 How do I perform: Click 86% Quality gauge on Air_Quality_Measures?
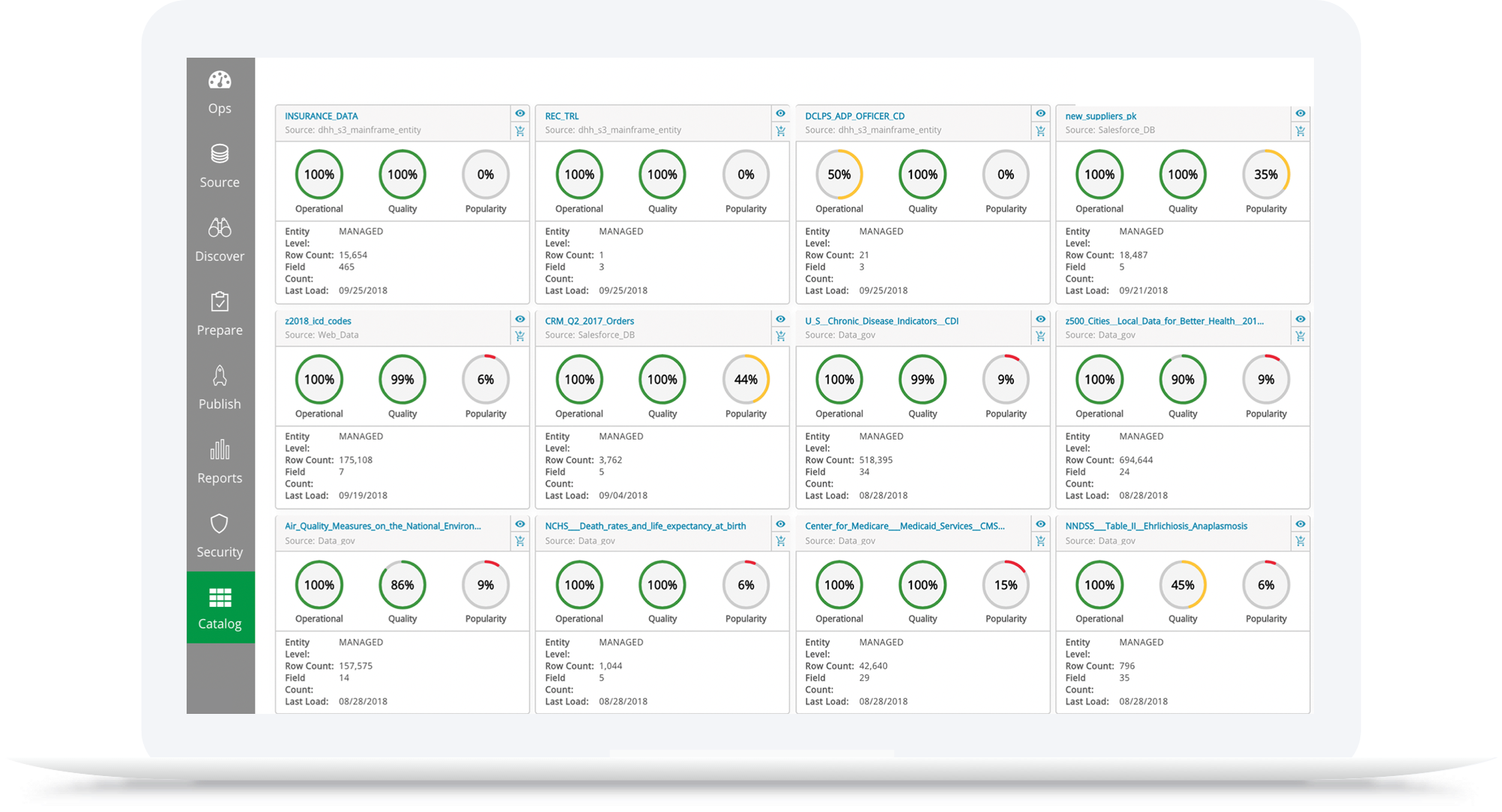[402, 585]
